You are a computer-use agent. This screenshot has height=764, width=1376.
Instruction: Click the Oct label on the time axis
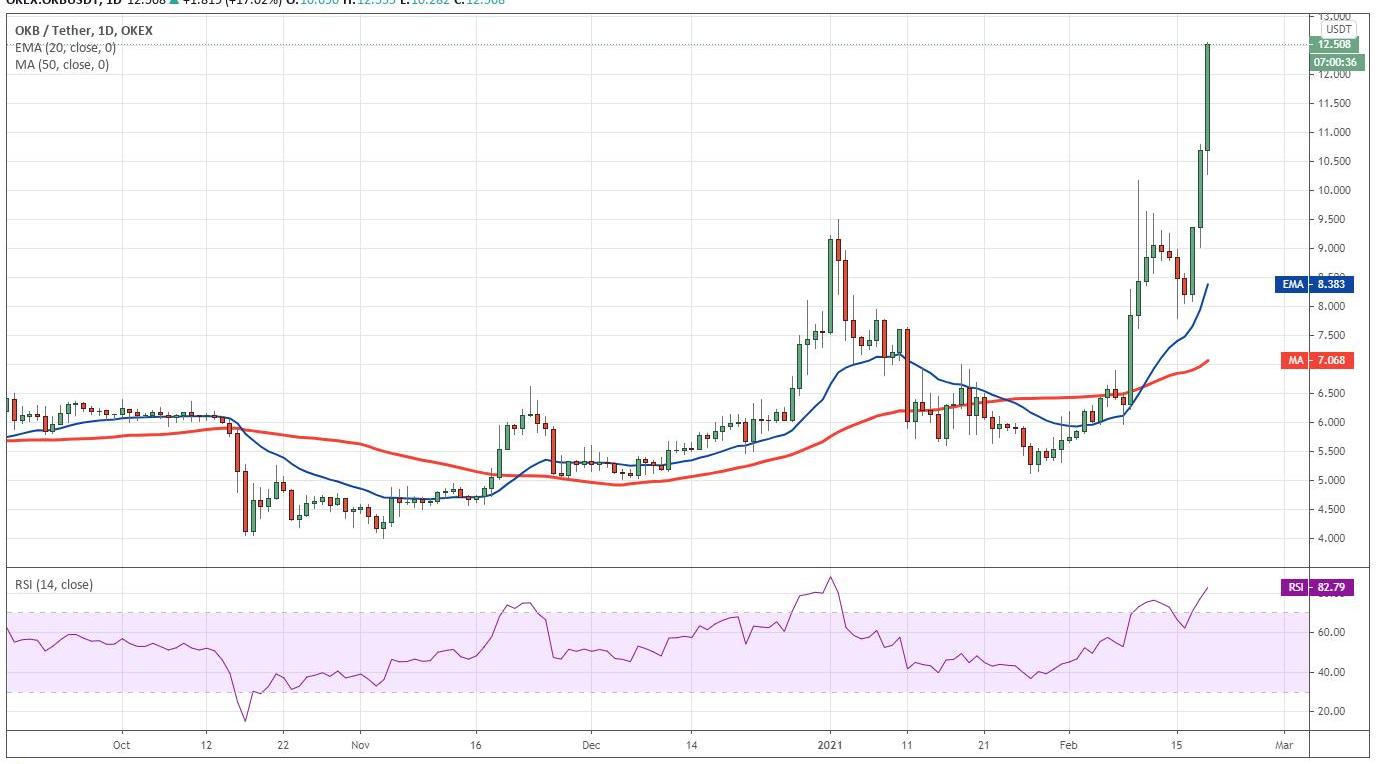(121, 745)
